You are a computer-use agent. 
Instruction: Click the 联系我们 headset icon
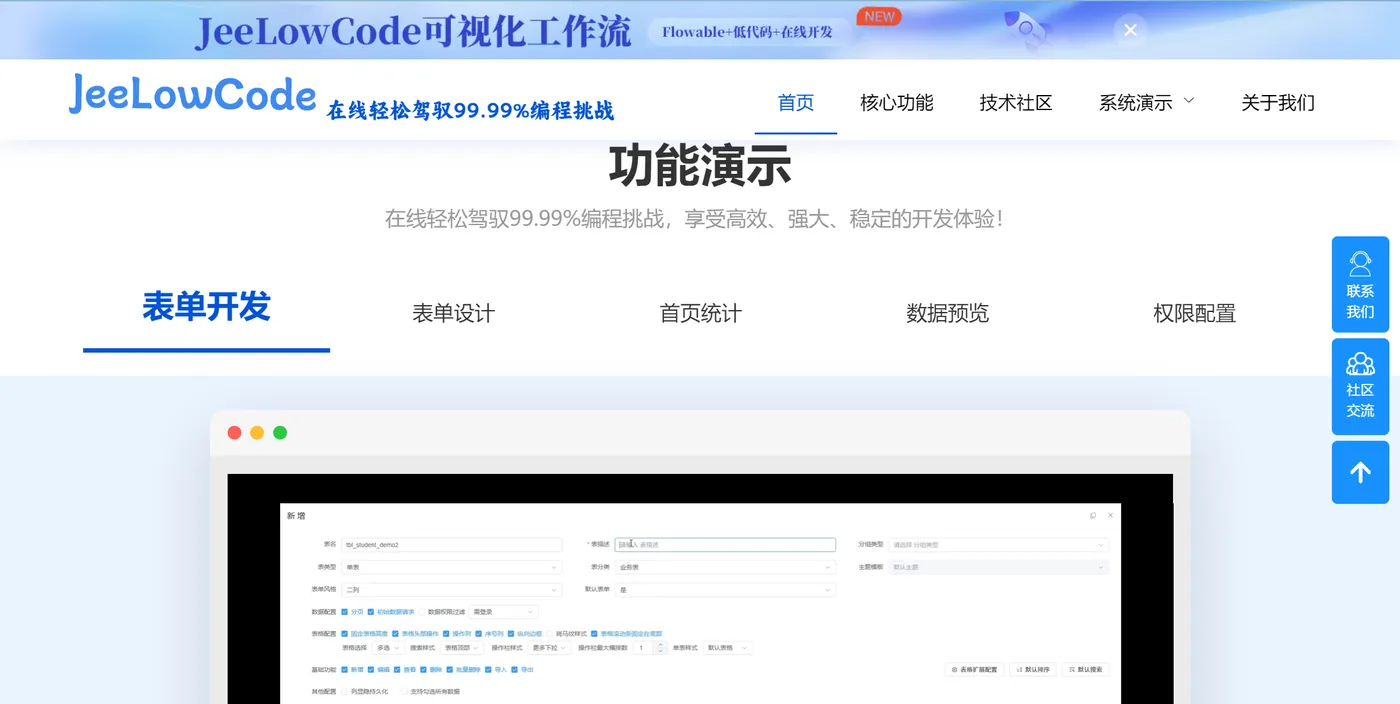coord(1360,264)
